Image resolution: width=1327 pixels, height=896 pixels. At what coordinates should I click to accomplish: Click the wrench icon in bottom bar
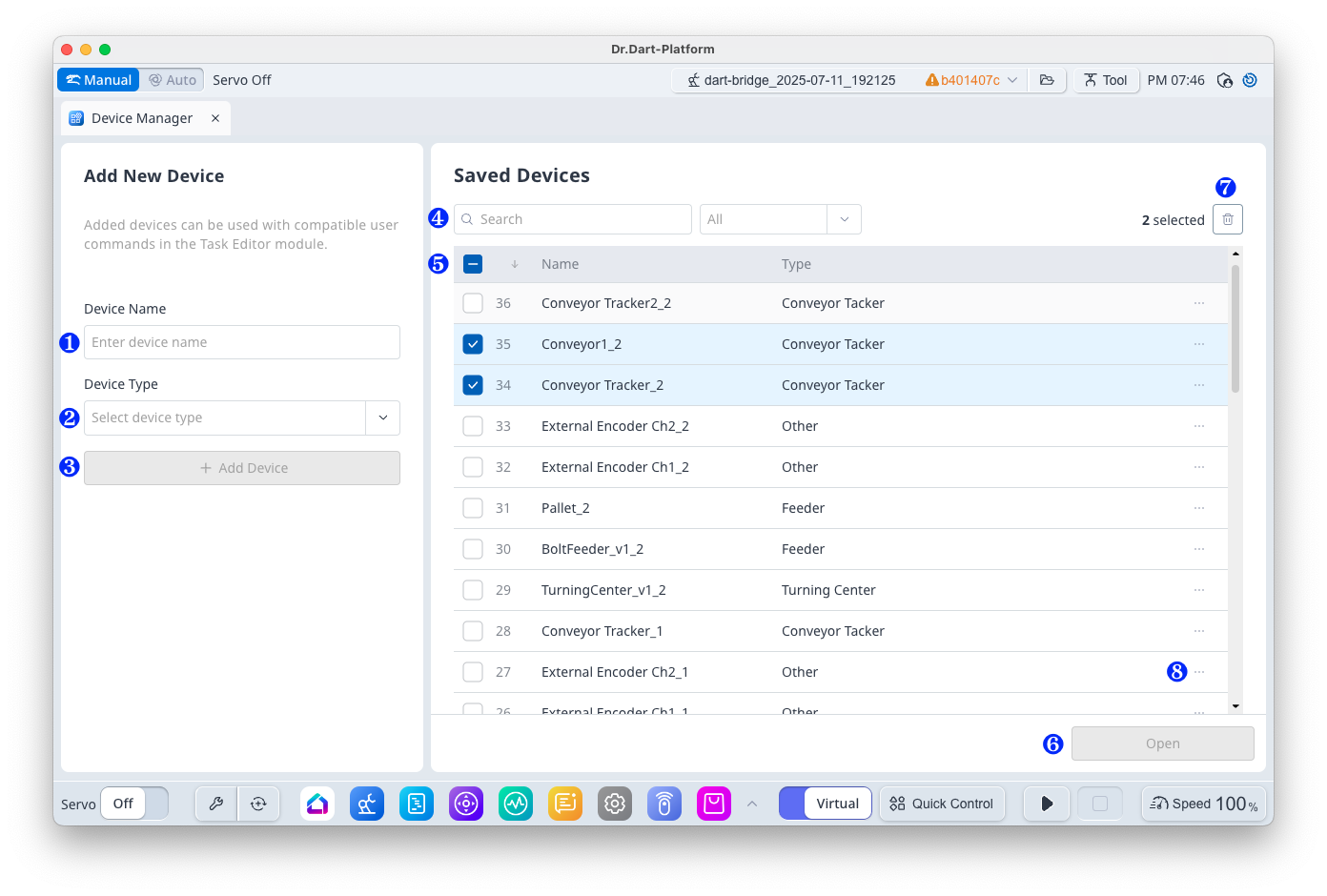pyautogui.click(x=216, y=804)
